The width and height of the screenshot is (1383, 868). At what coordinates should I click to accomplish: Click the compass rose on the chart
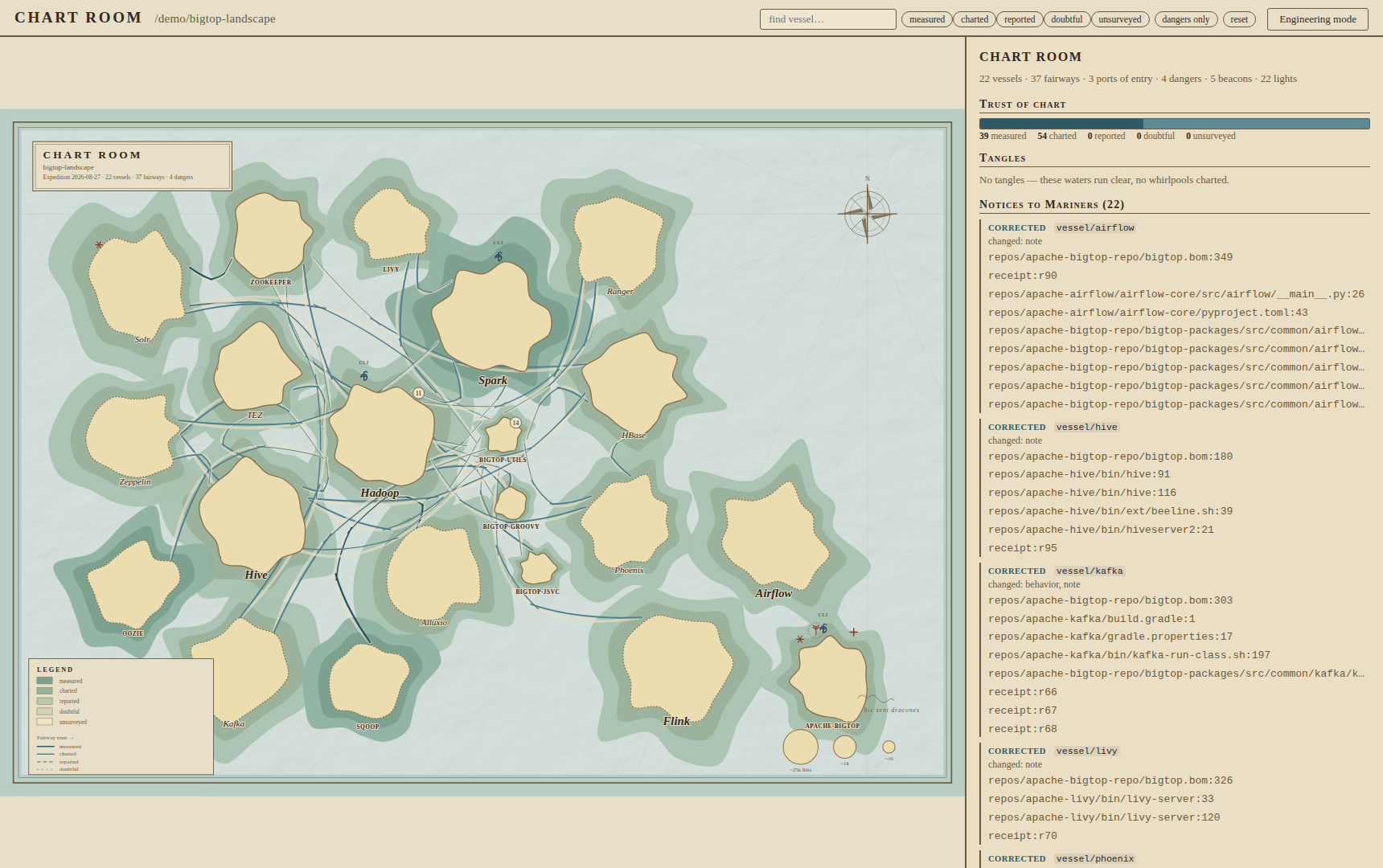coord(867,214)
